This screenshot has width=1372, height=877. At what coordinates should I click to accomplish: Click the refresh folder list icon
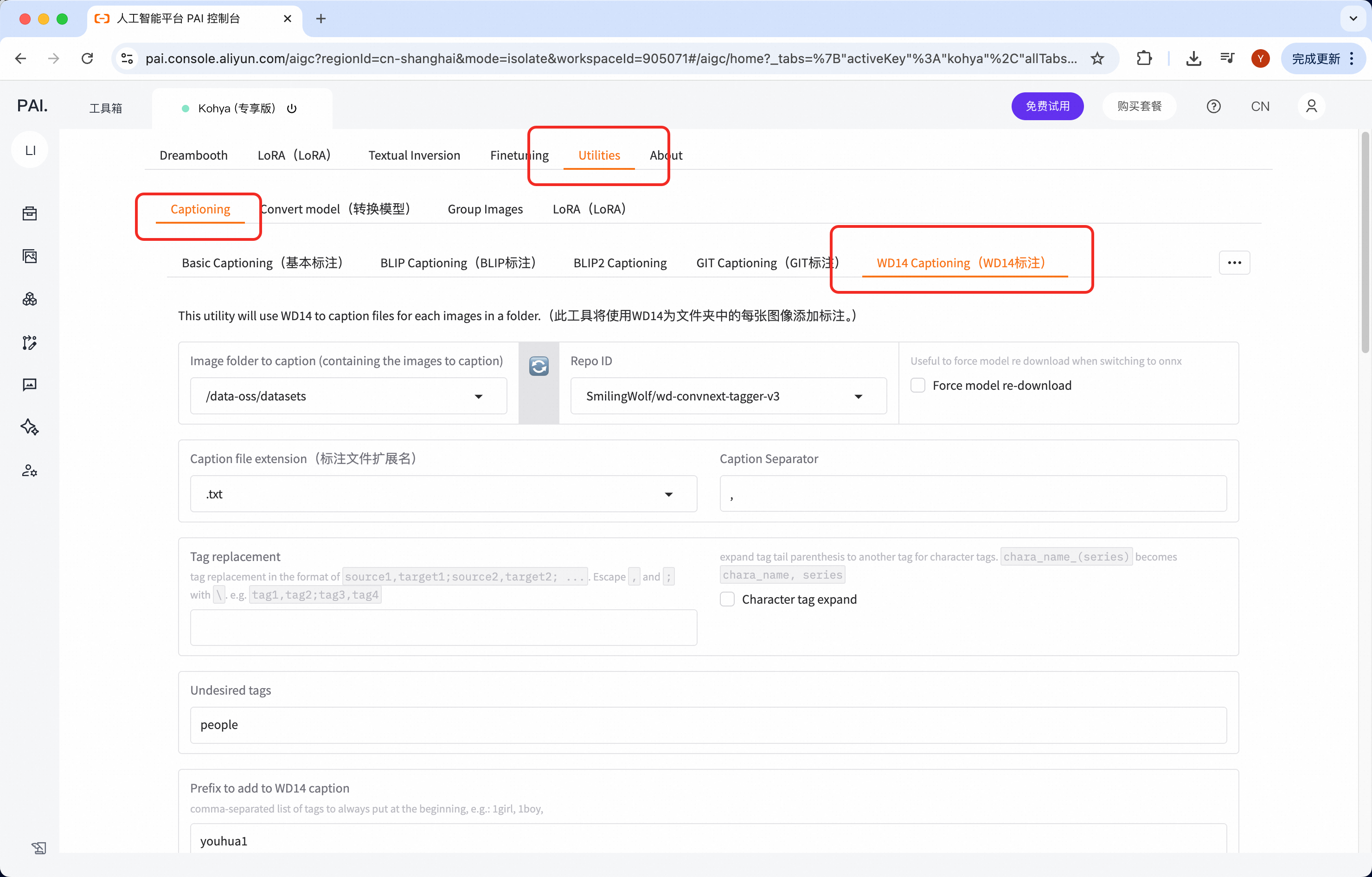click(x=539, y=366)
